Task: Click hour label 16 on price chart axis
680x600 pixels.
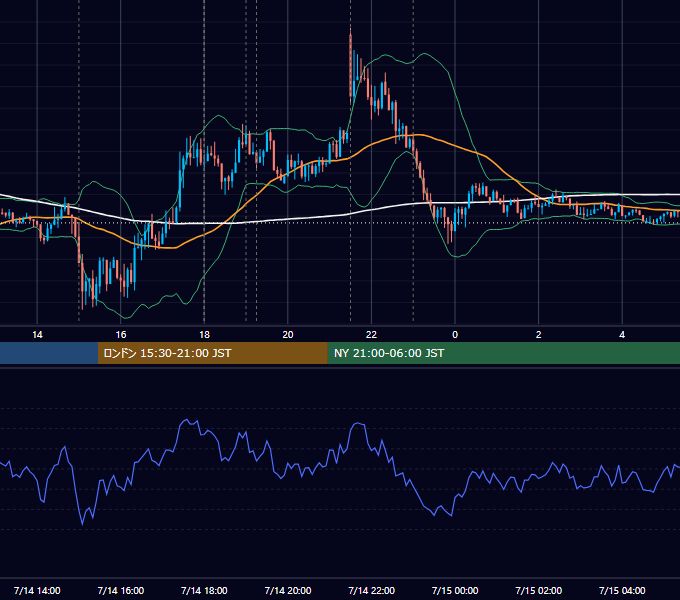Action: (x=121, y=335)
